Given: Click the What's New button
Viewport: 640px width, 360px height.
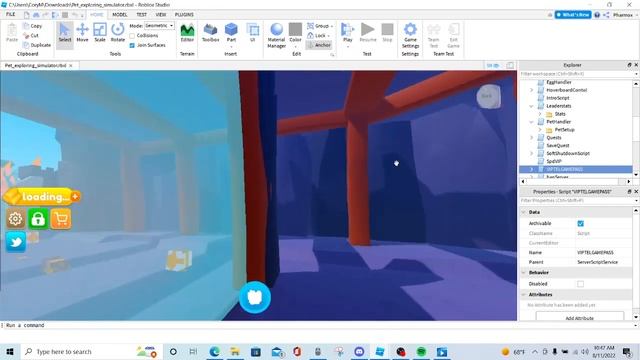Looking at the screenshot, I should click(573, 15).
